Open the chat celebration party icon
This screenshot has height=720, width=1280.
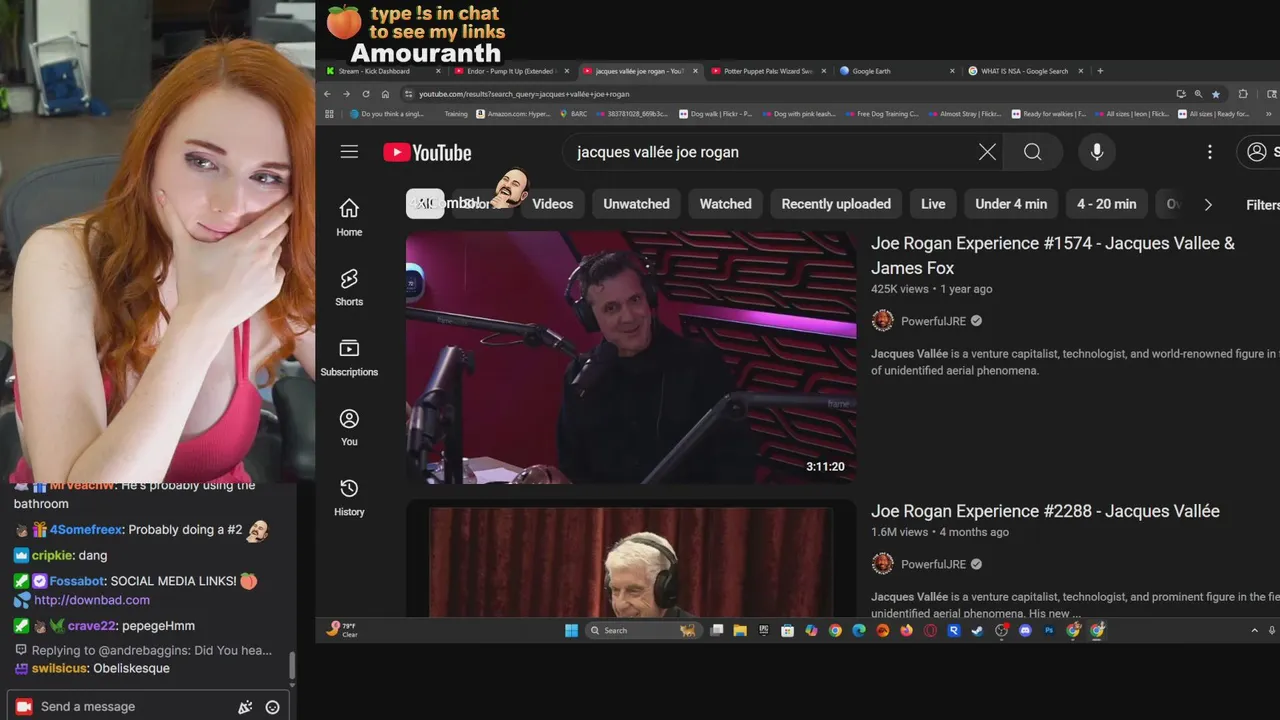point(245,707)
